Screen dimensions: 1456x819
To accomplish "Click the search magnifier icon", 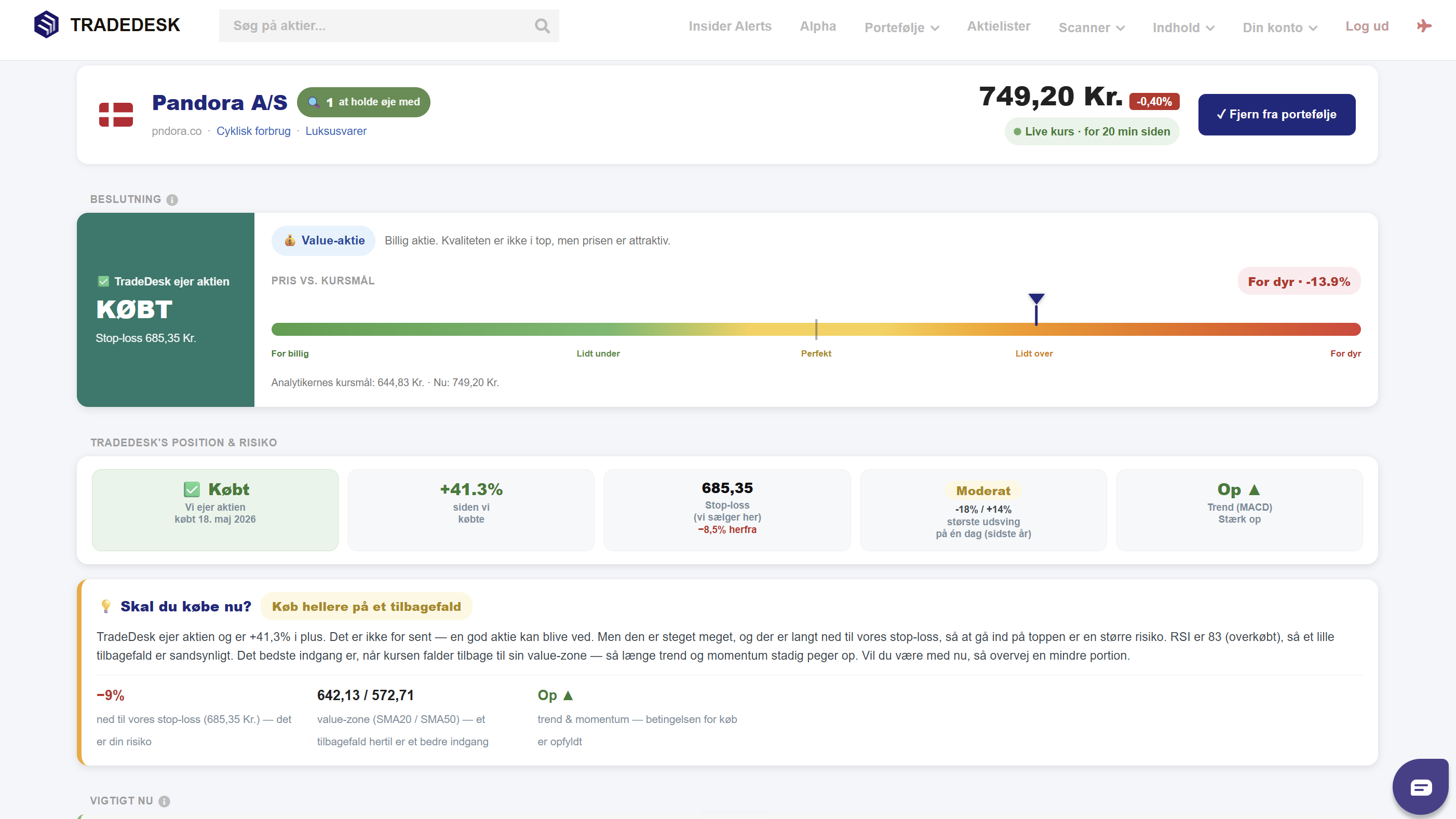I will tap(542, 26).
